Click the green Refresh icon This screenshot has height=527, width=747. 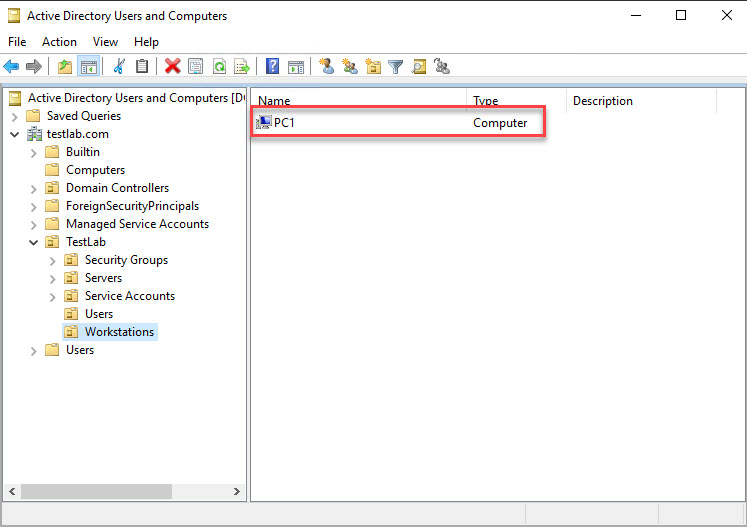[x=219, y=66]
